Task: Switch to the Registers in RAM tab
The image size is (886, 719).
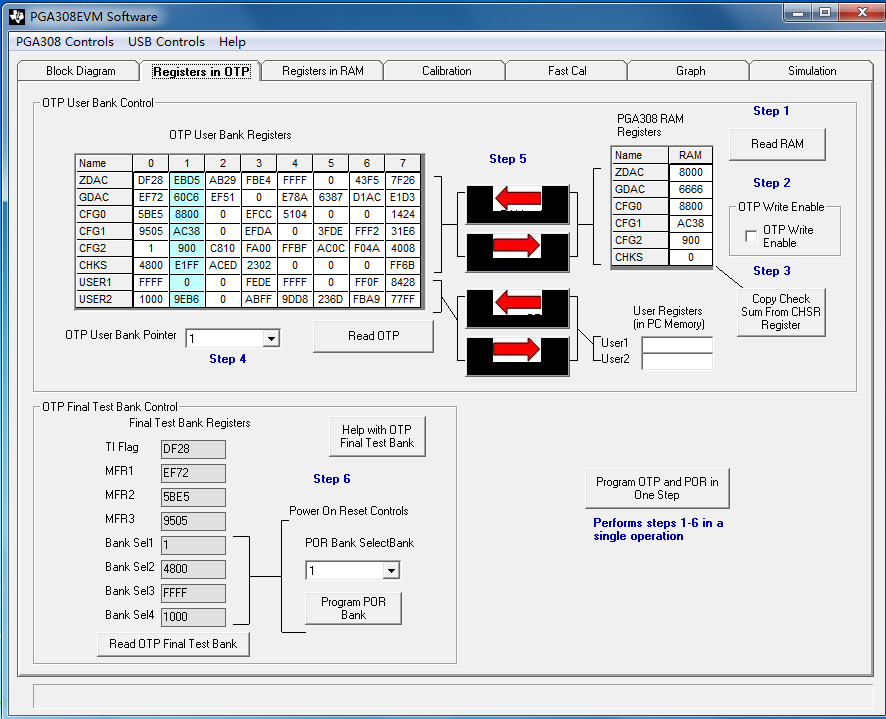Action: pyautogui.click(x=322, y=71)
